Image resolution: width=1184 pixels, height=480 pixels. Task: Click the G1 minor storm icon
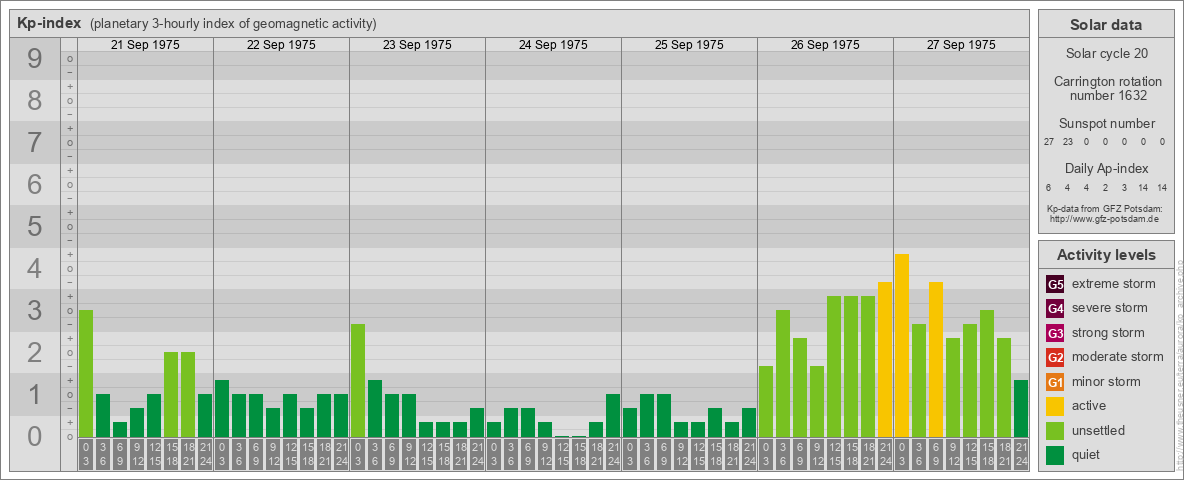[x=1055, y=382]
